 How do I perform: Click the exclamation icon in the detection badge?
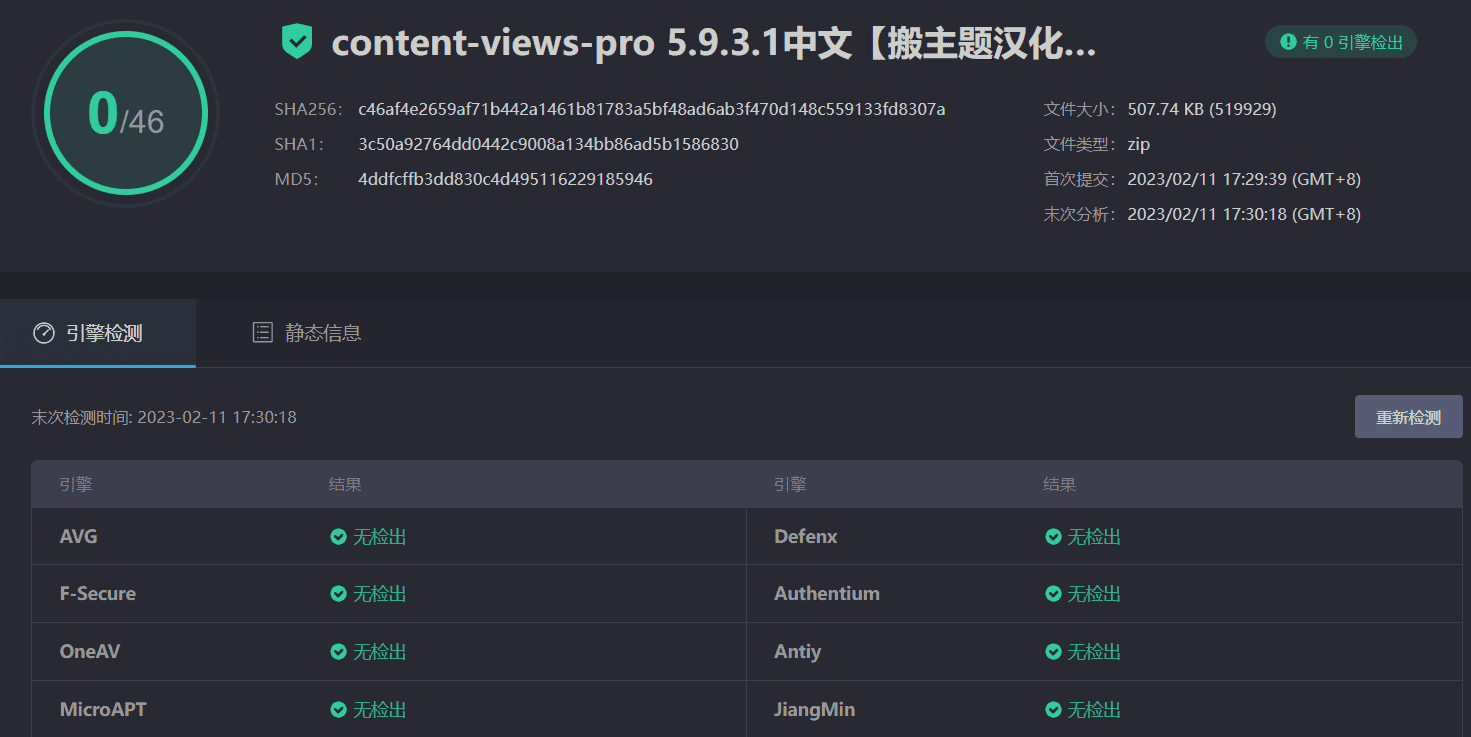pyautogui.click(x=1288, y=43)
